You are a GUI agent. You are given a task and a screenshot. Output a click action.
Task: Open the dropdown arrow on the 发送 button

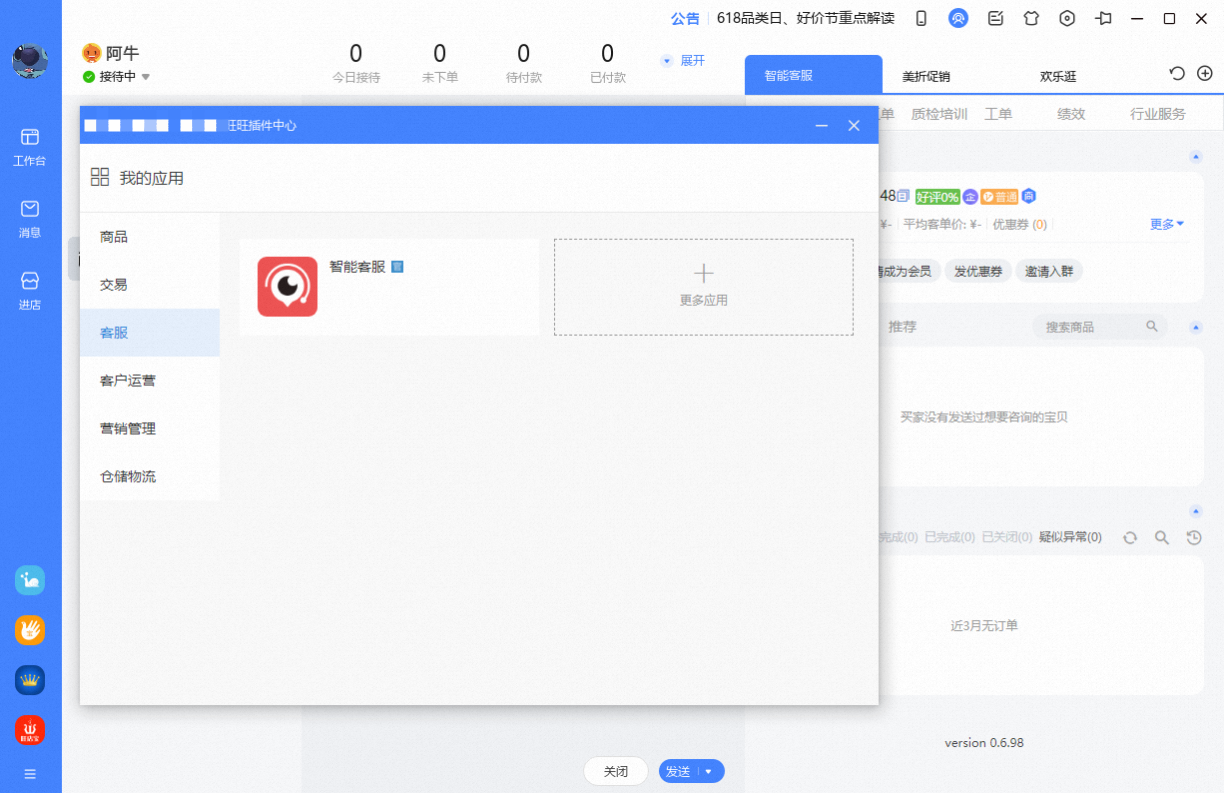[x=709, y=771]
